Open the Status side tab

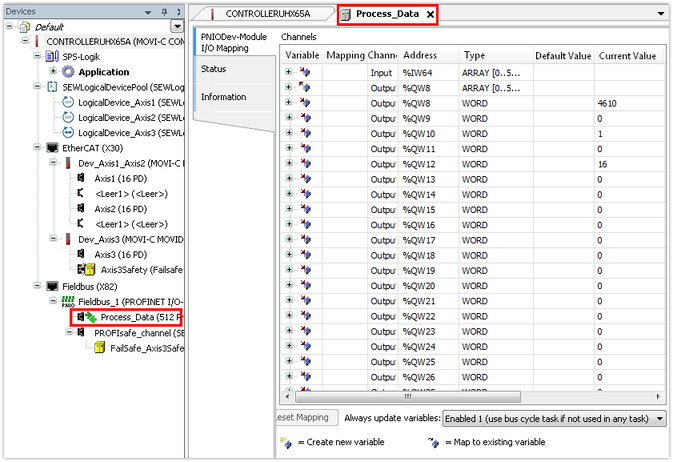234,69
